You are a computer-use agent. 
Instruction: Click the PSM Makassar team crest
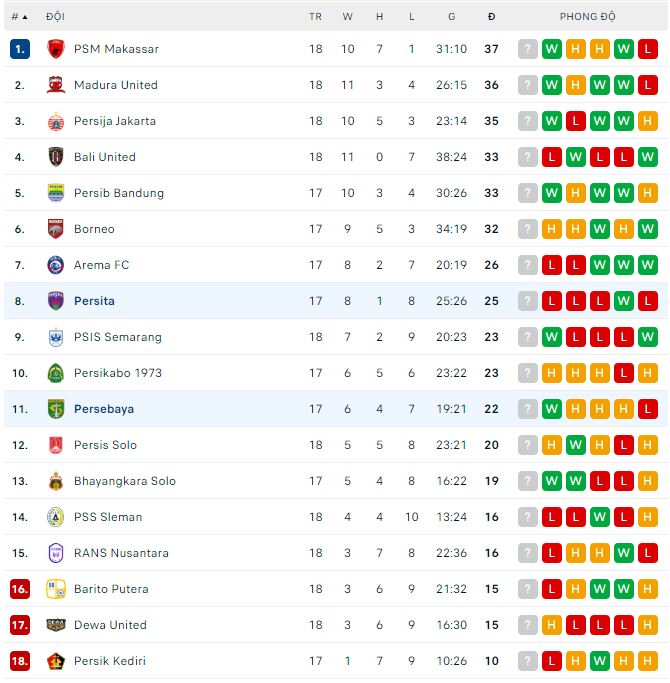[56, 49]
